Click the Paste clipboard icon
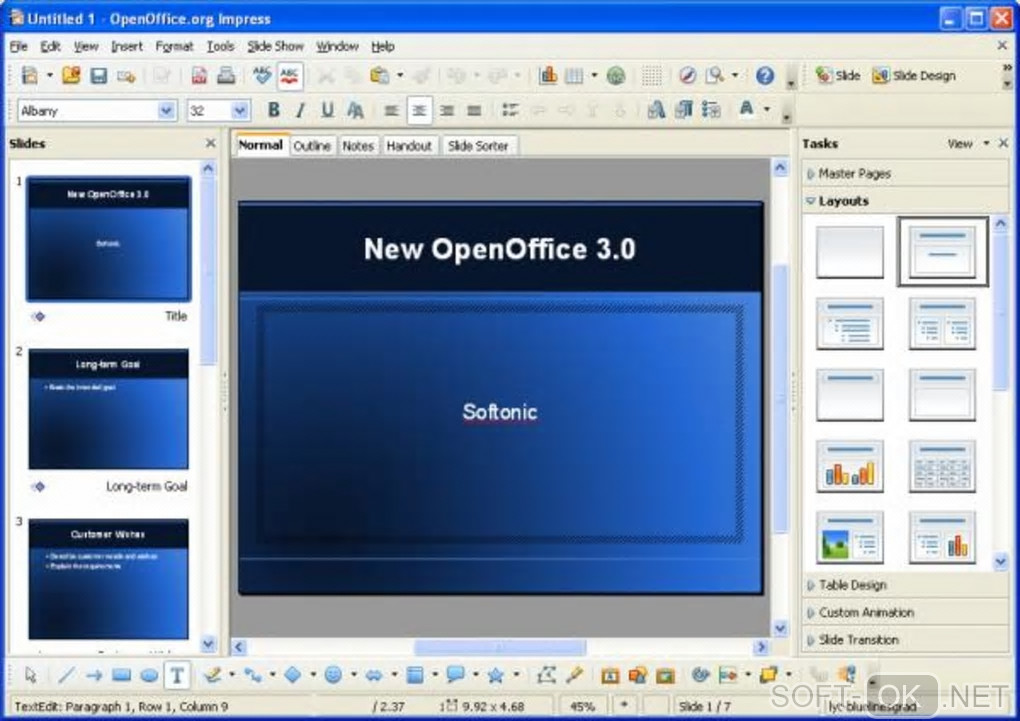1020x721 pixels. tap(379, 75)
